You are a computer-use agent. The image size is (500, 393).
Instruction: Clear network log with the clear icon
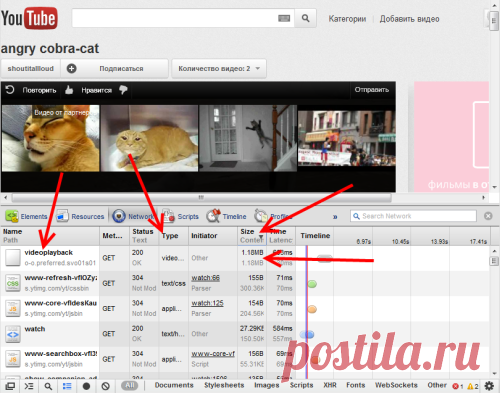coord(106,386)
